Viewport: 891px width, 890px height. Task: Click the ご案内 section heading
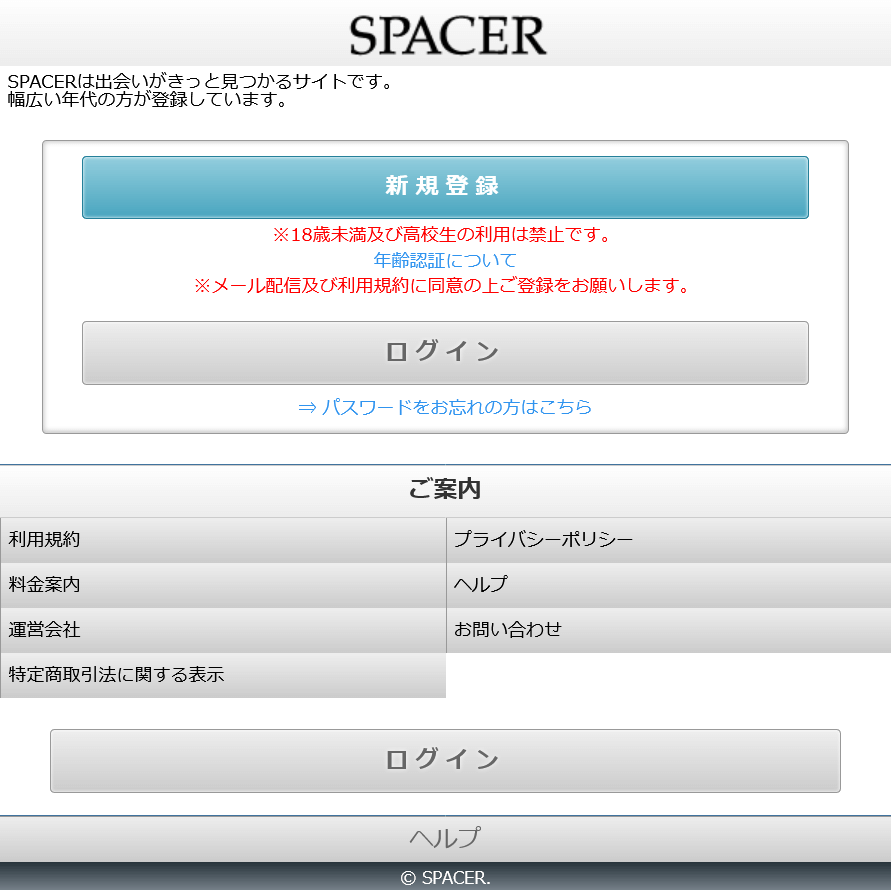point(445,489)
